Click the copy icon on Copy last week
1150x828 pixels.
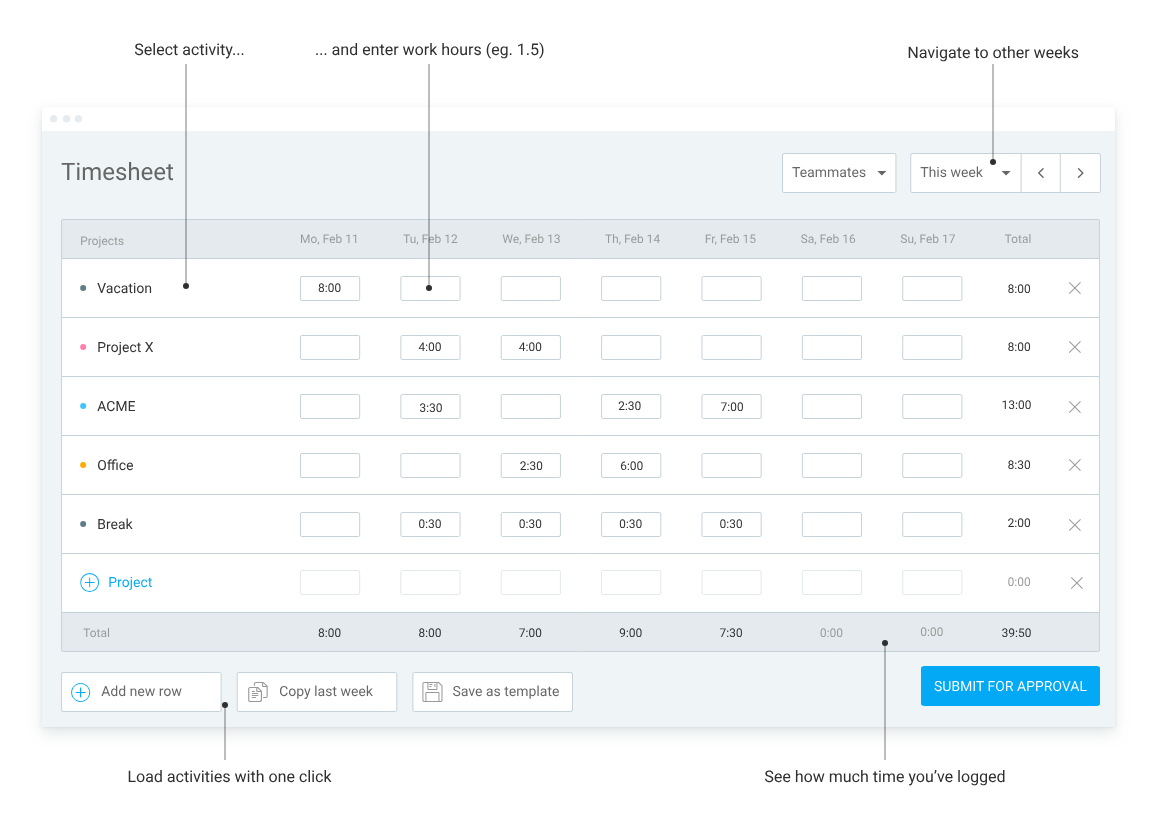point(259,691)
